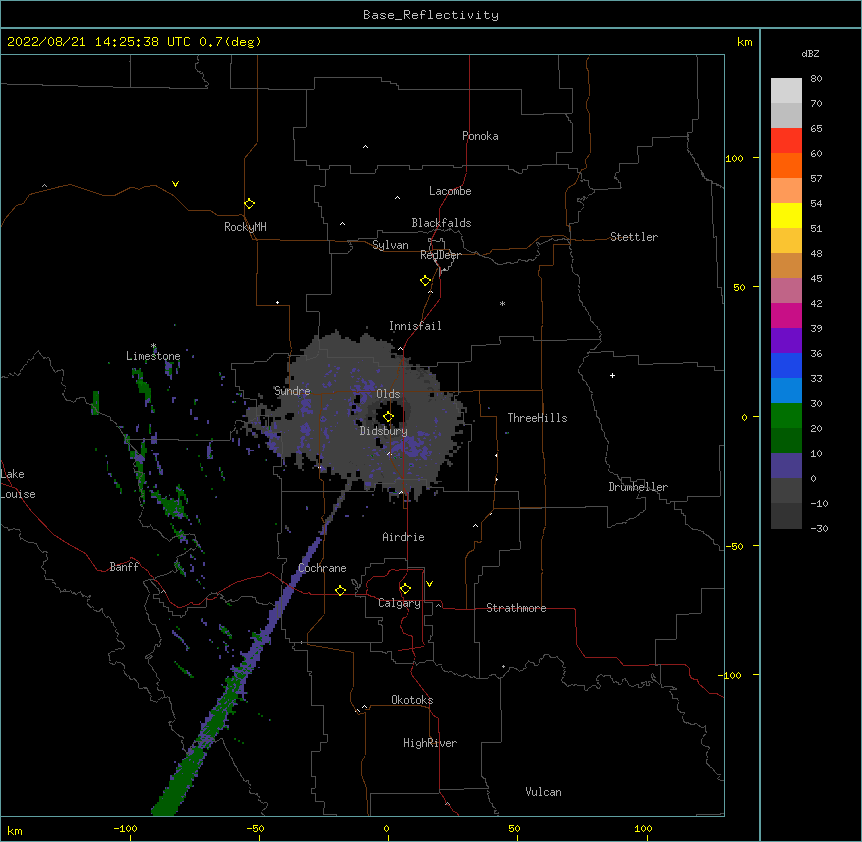This screenshot has height=842, width=862.
Task: Click the yellow diamond marker above Calgary label
Action: pos(405,589)
